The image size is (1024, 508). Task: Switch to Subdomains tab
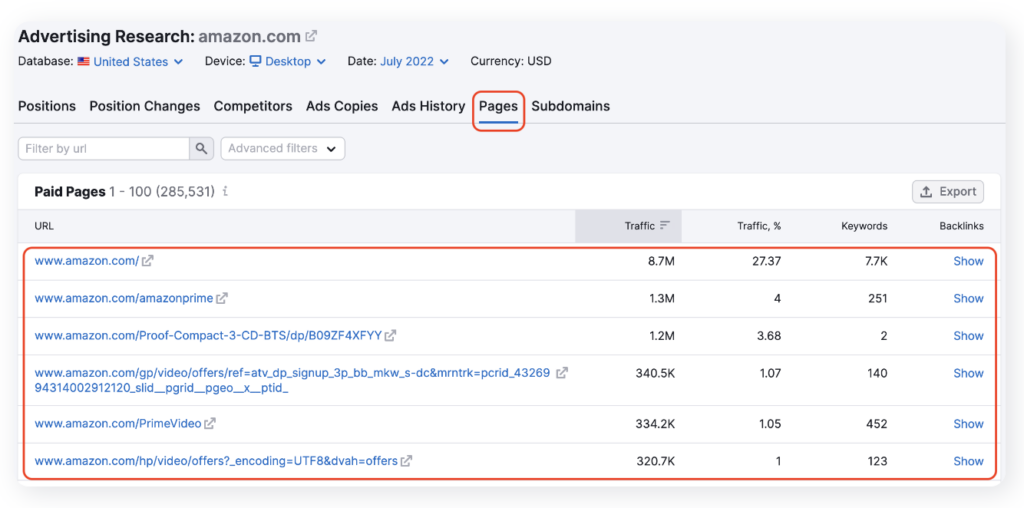pos(571,106)
